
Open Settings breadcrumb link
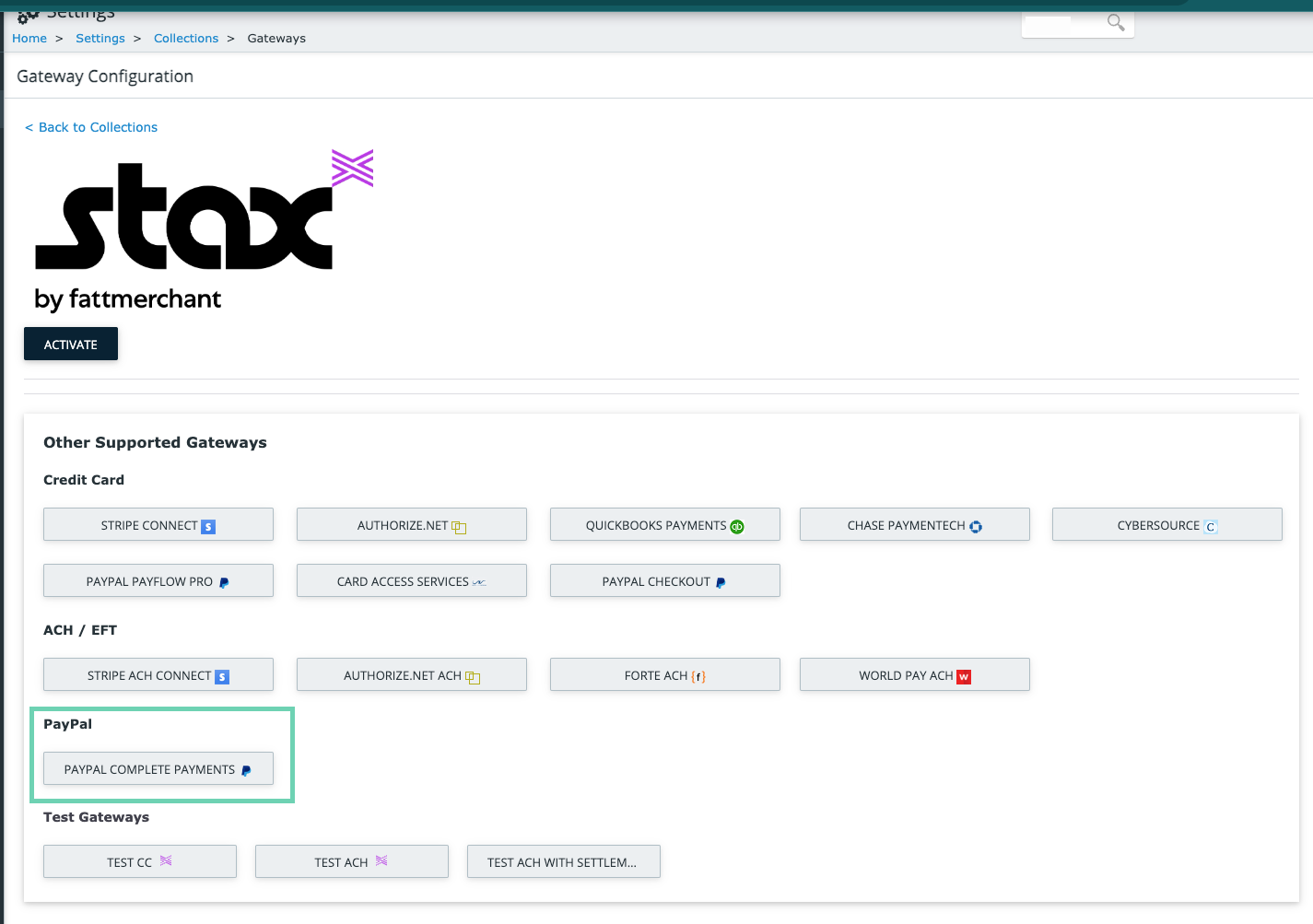point(100,38)
